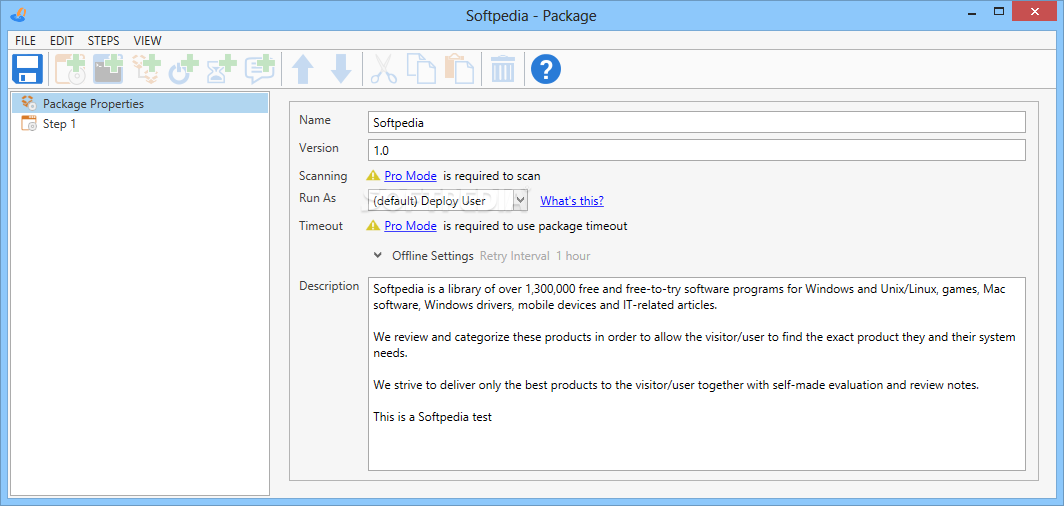Add a Reboot step
Viewport: 1064px width, 506px height.
[x=183, y=69]
